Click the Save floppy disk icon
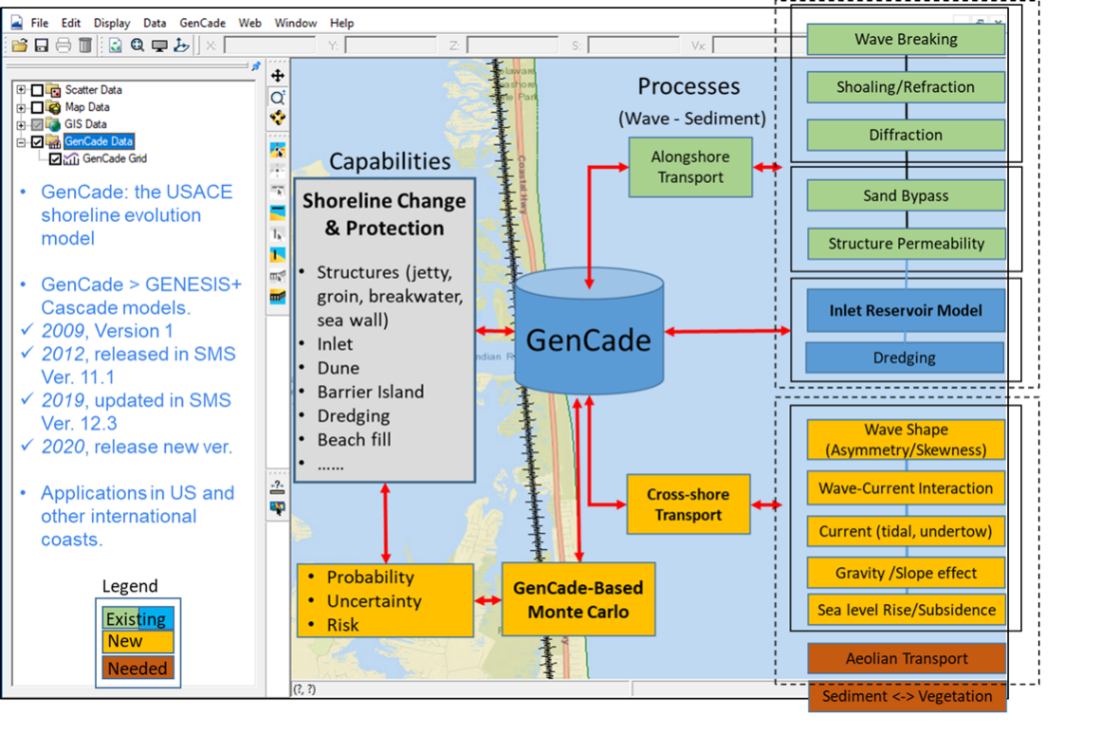 click(41, 46)
